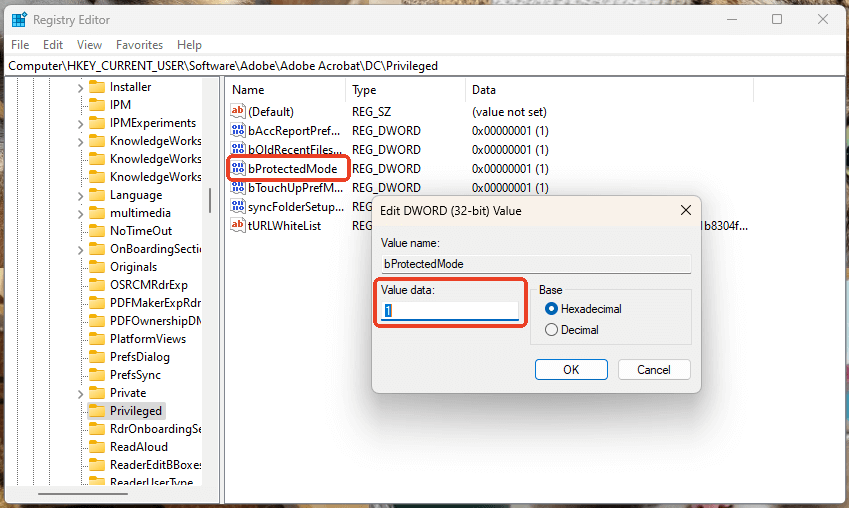Image resolution: width=849 pixels, height=508 pixels.
Task: Maximize the Registry Editor window
Action: 777,19
